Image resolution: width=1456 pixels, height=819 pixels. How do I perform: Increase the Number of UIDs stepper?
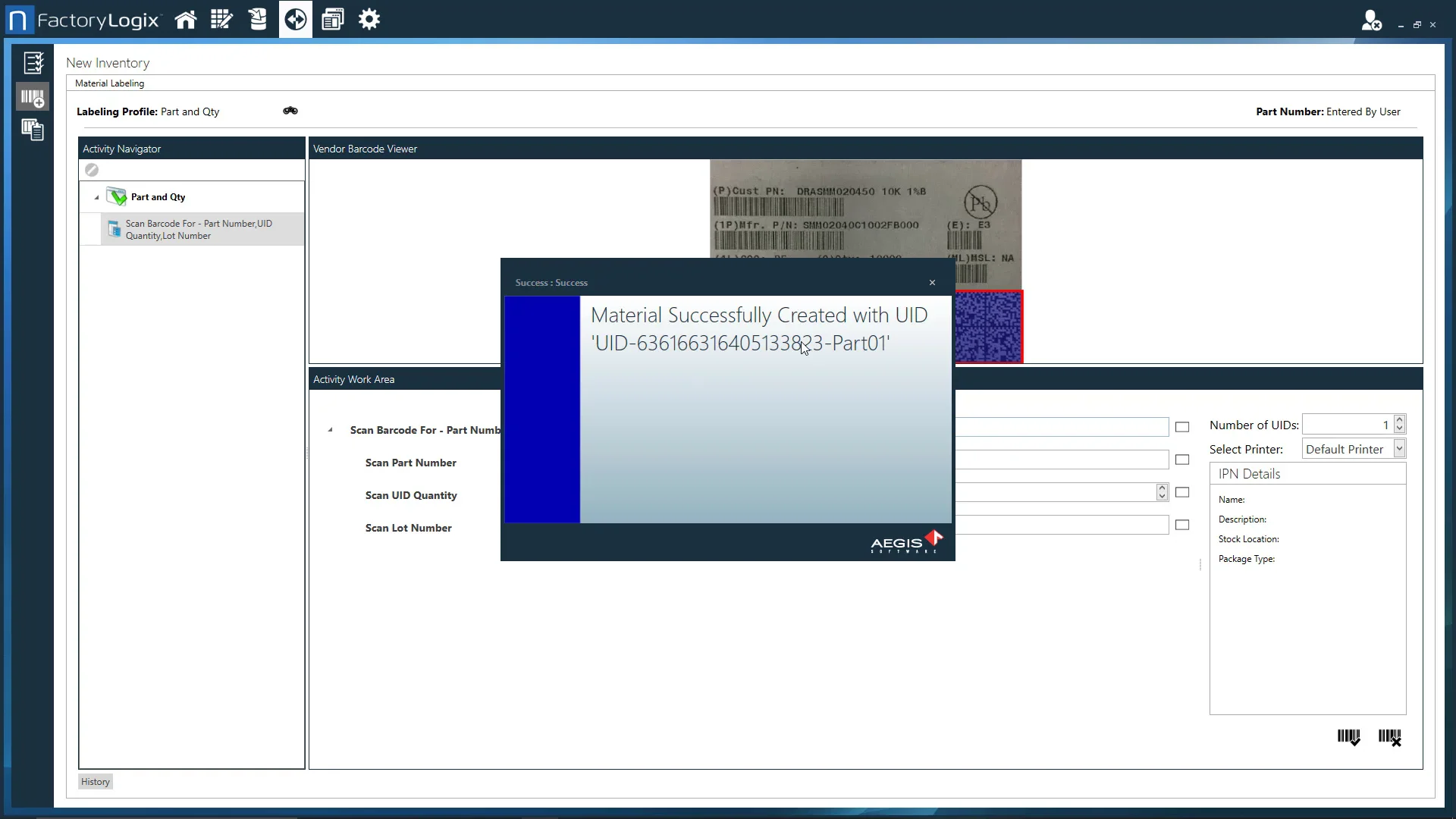[x=1400, y=419]
